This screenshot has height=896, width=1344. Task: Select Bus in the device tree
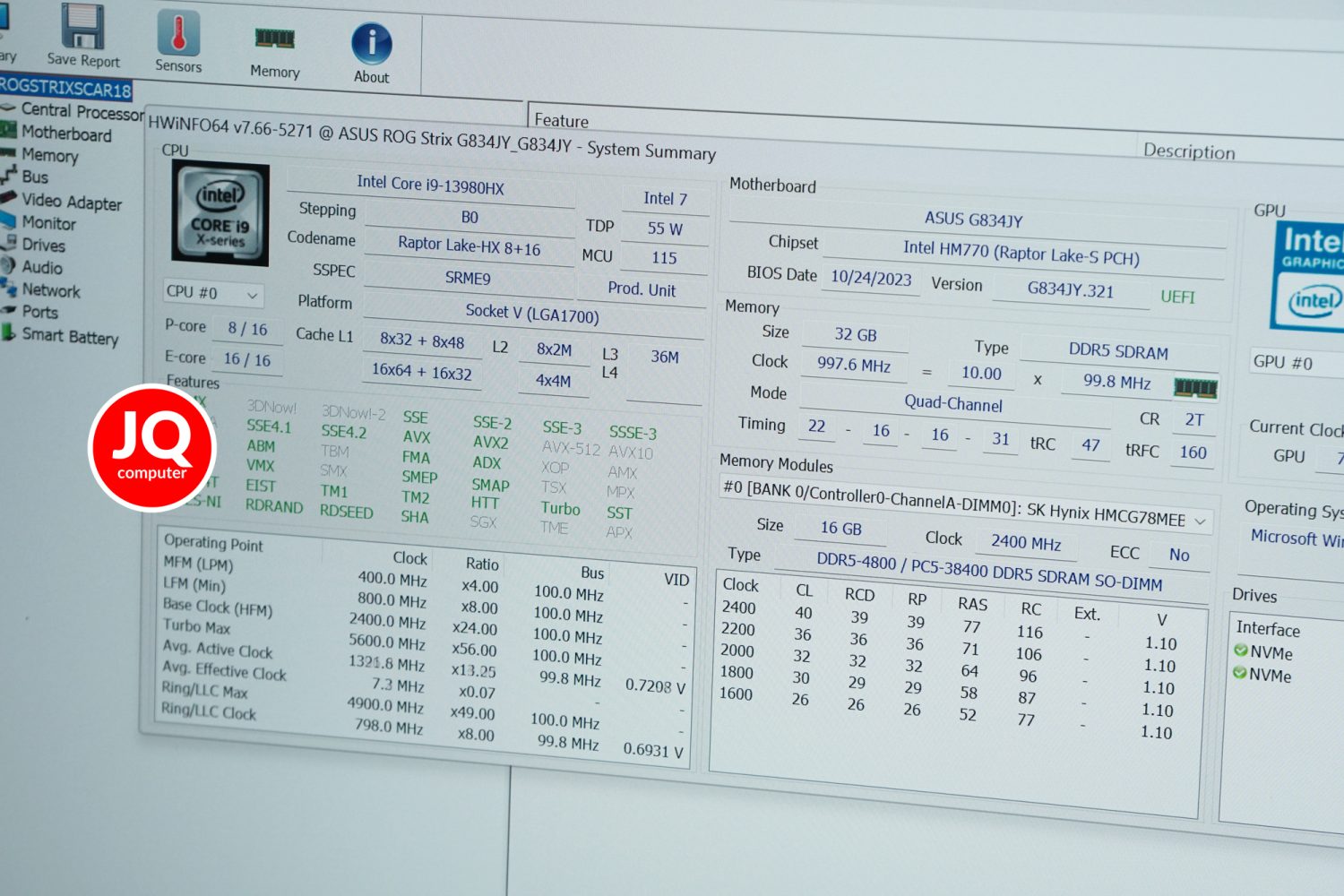[35, 177]
